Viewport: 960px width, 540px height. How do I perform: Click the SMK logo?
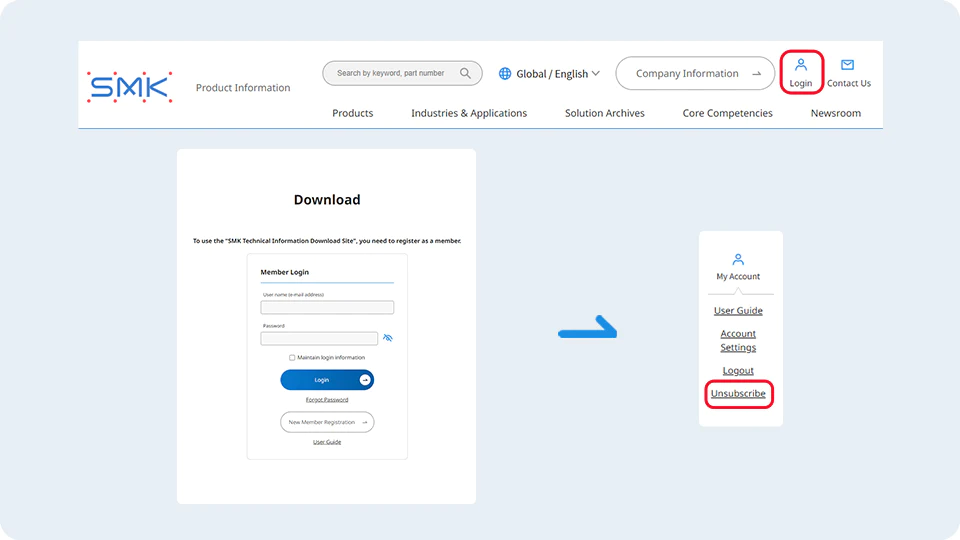click(x=130, y=87)
